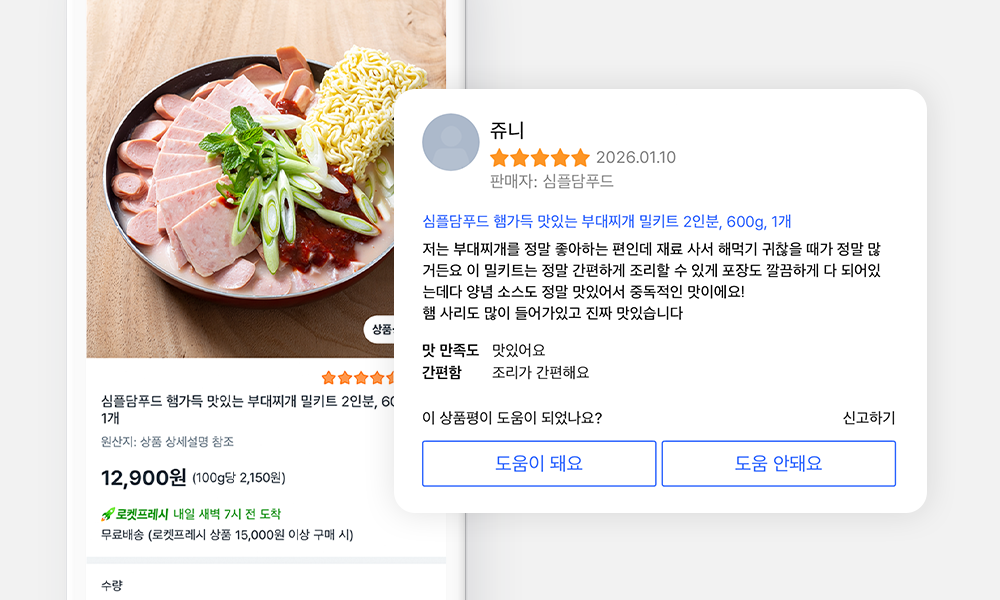
Task: Open the reviewer name 쥬니
Action: 507,130
